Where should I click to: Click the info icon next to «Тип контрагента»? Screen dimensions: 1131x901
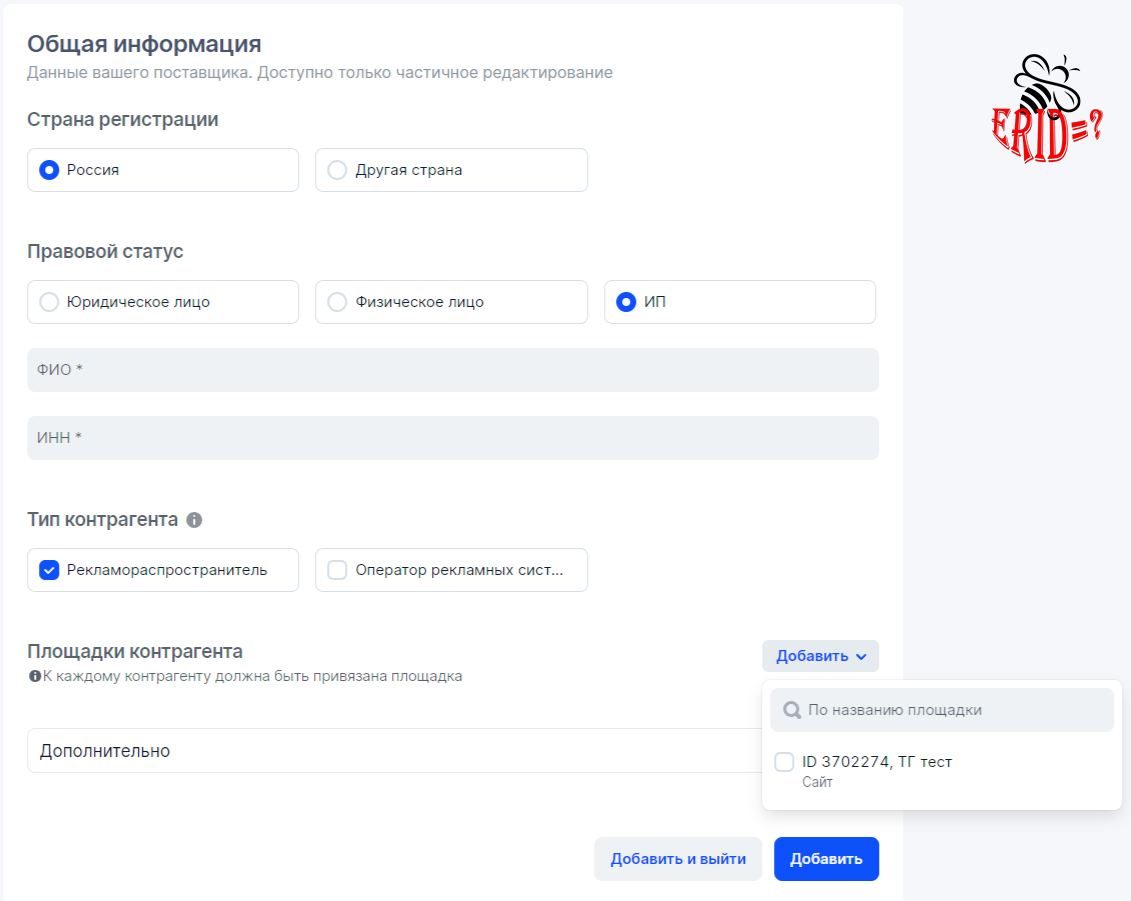click(x=196, y=519)
